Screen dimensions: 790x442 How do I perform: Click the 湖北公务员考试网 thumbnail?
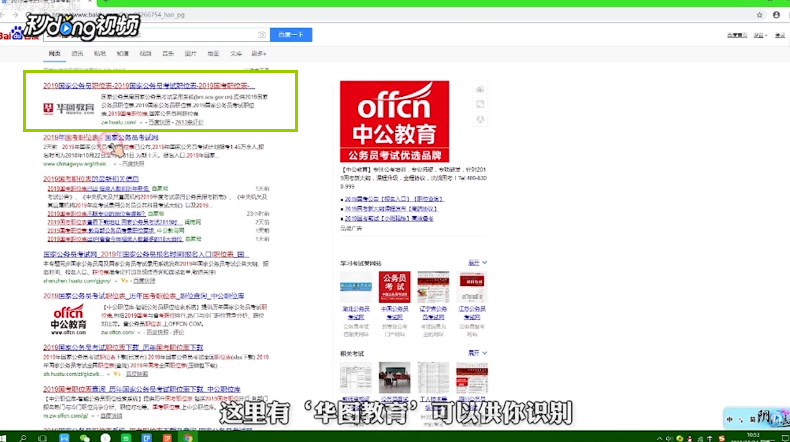coord(356,287)
